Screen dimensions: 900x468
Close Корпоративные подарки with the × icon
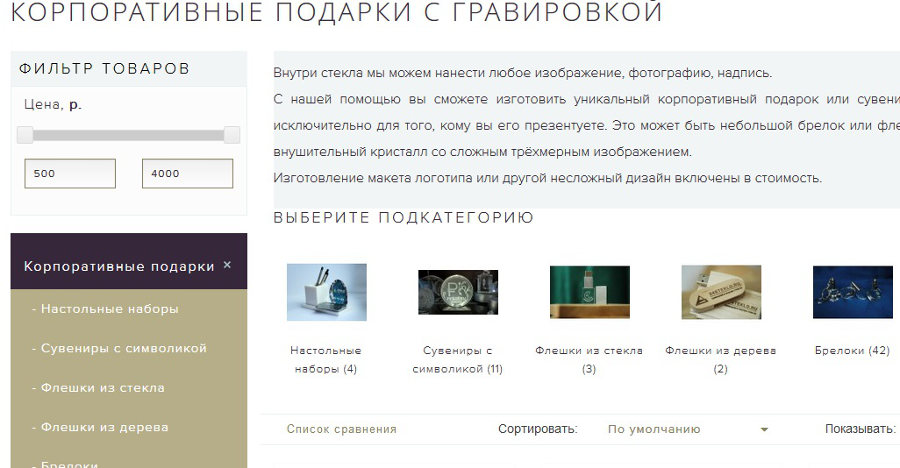coord(227,265)
